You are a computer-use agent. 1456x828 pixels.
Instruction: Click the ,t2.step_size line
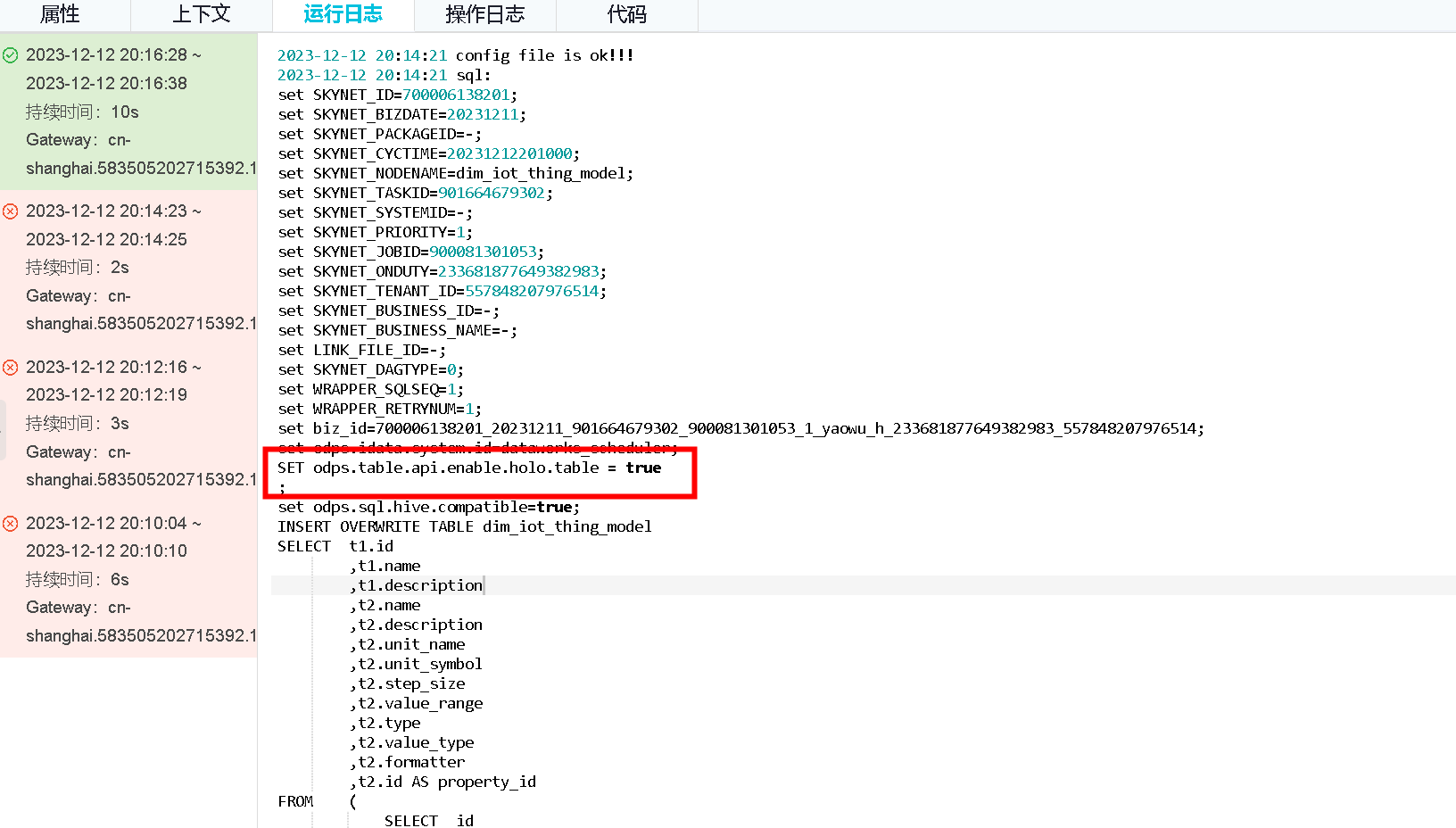(x=407, y=683)
